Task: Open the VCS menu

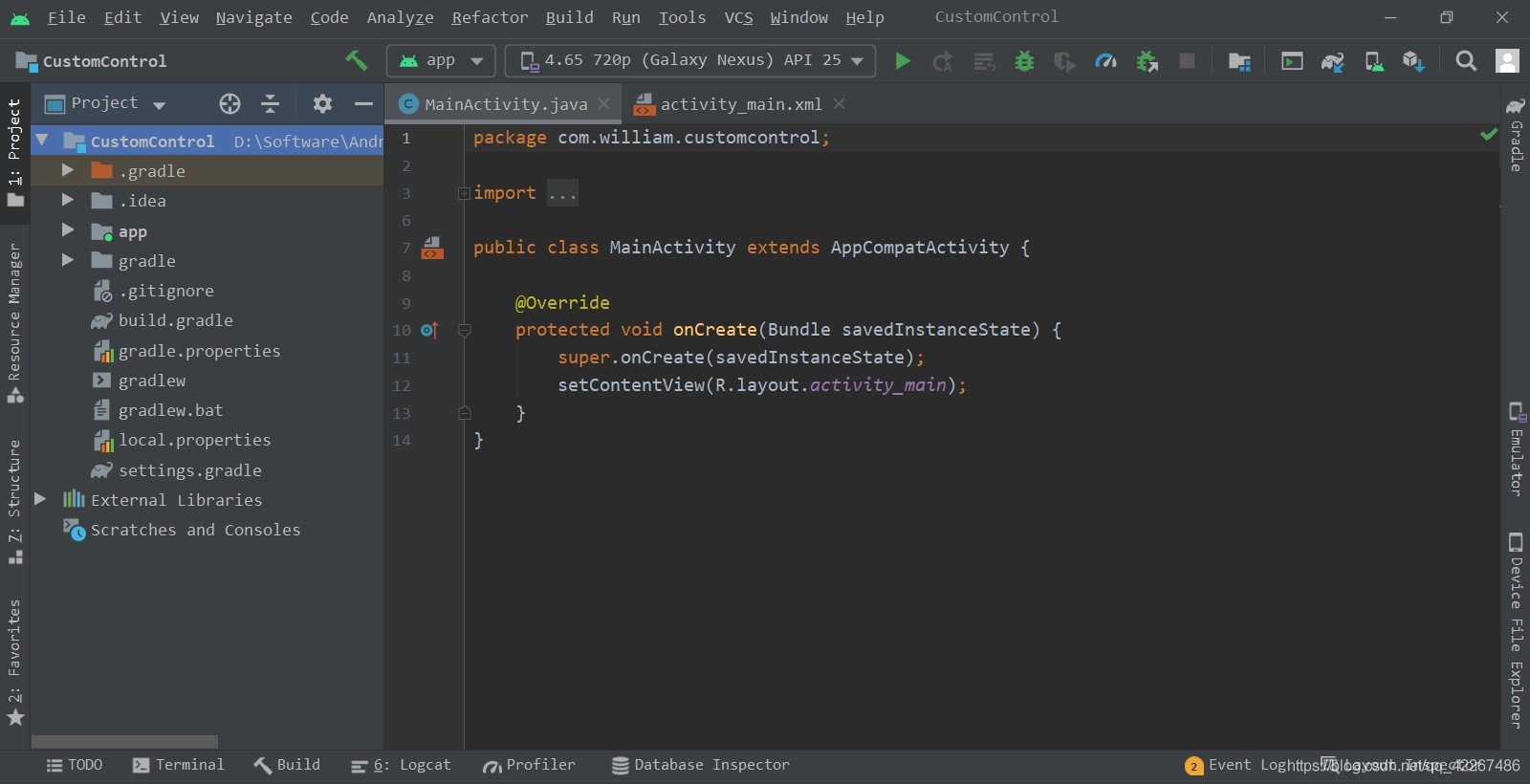Action: point(738,17)
